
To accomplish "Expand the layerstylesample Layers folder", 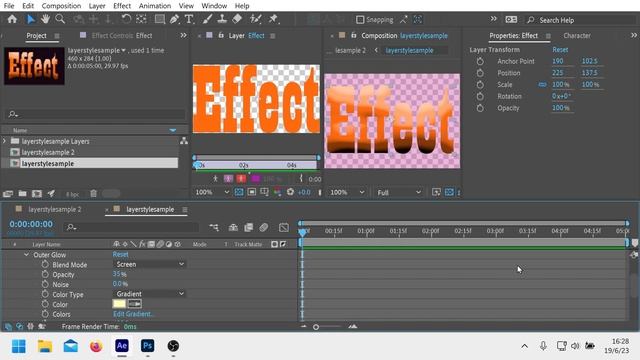I will 4,141.
